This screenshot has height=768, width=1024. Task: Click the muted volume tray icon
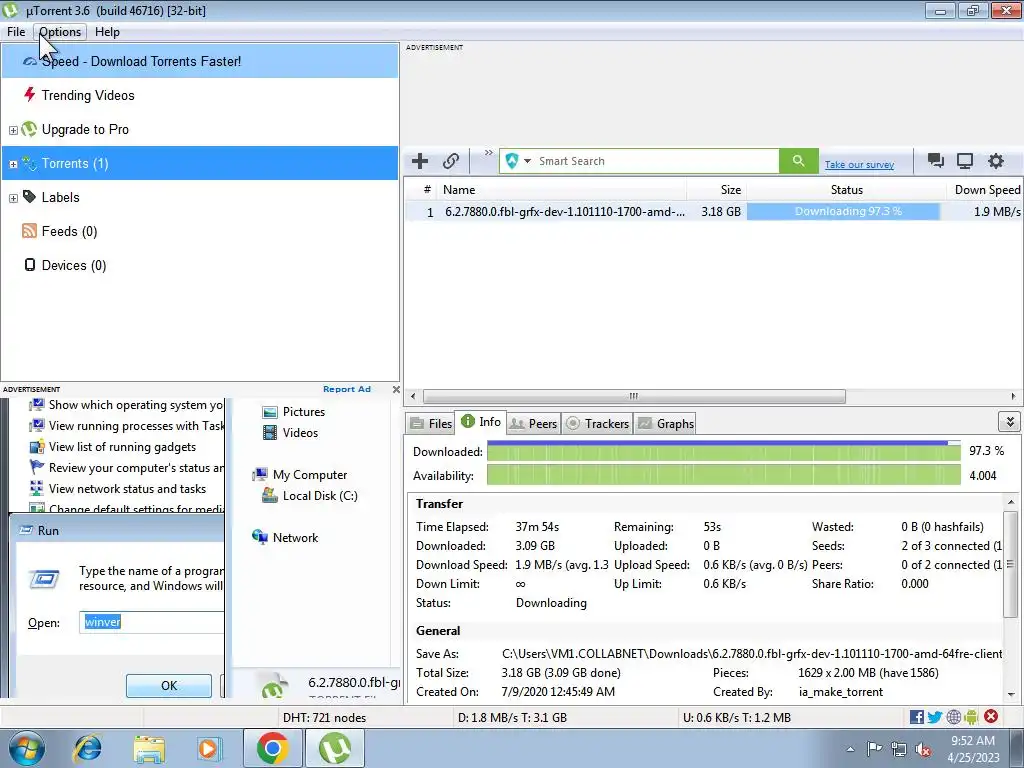point(923,750)
